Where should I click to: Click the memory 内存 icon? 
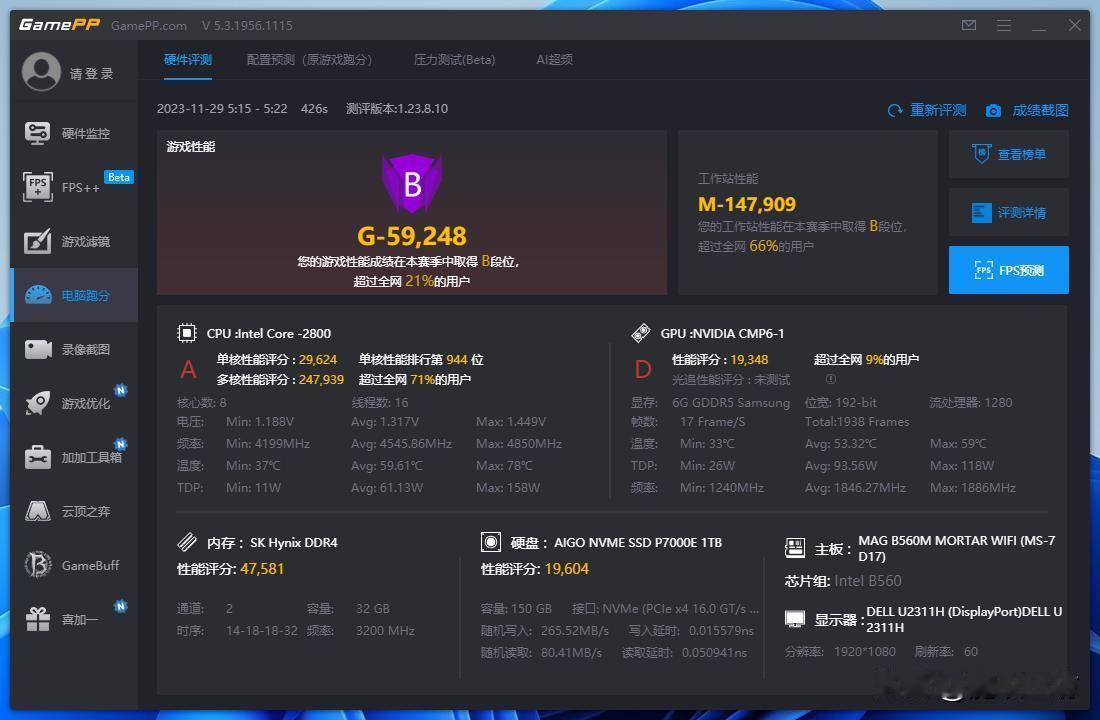click(187, 542)
